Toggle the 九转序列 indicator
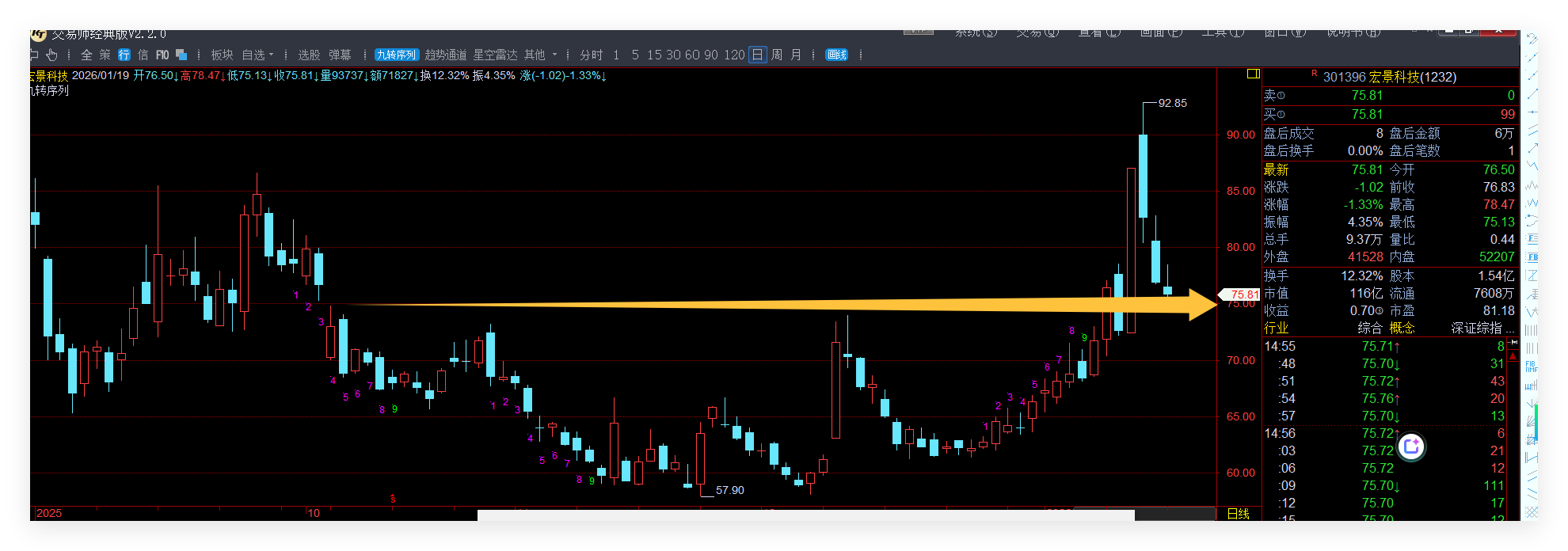This screenshot has height=551, width=1568. (396, 55)
